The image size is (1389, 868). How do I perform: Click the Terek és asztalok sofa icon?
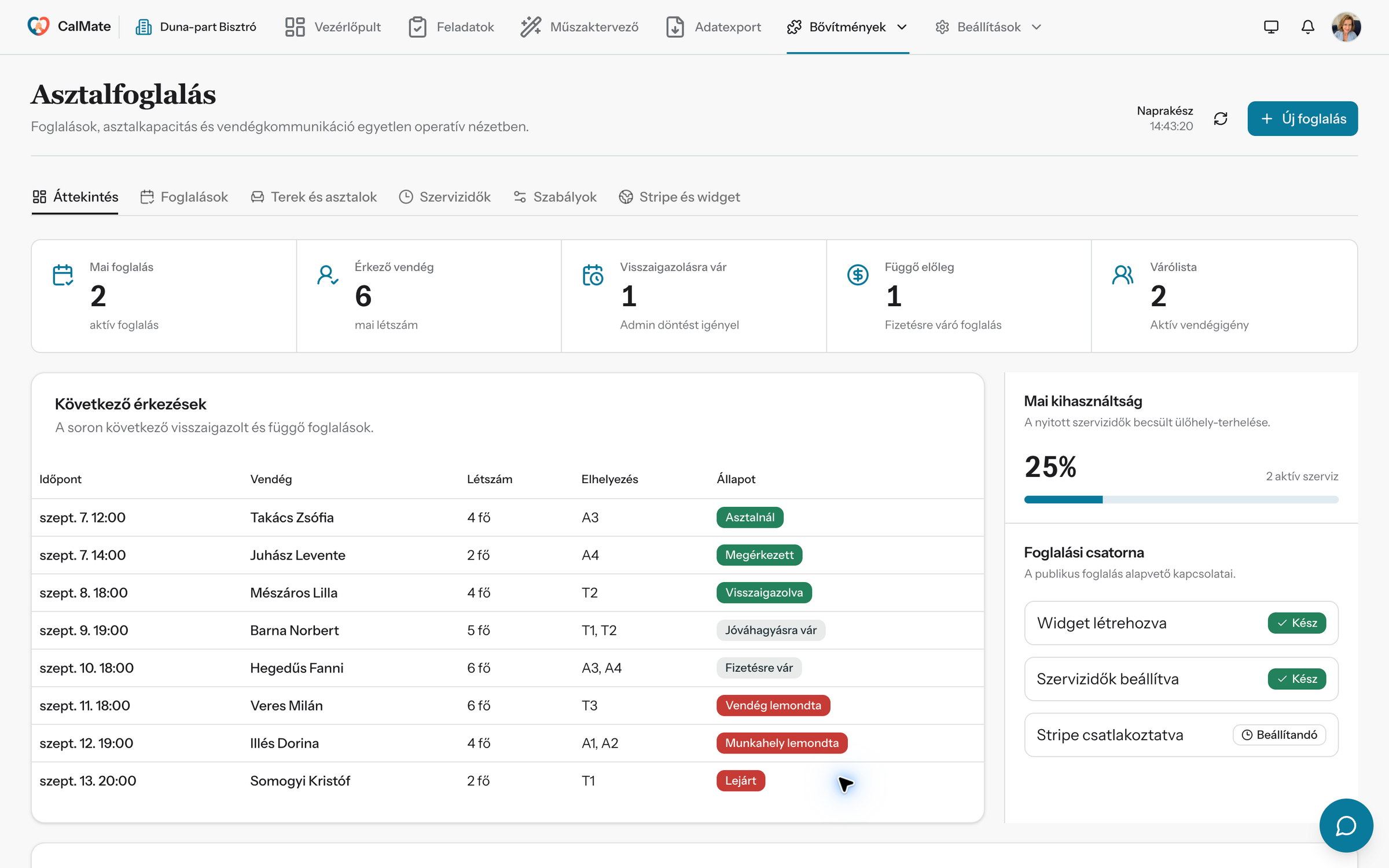tap(258, 197)
